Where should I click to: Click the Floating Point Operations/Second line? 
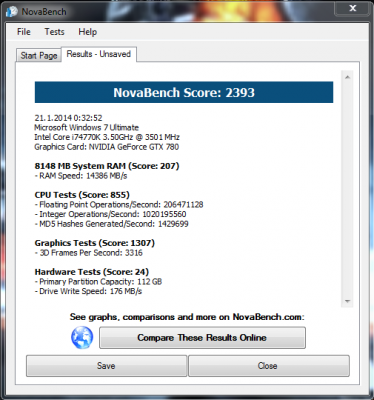click(119, 205)
